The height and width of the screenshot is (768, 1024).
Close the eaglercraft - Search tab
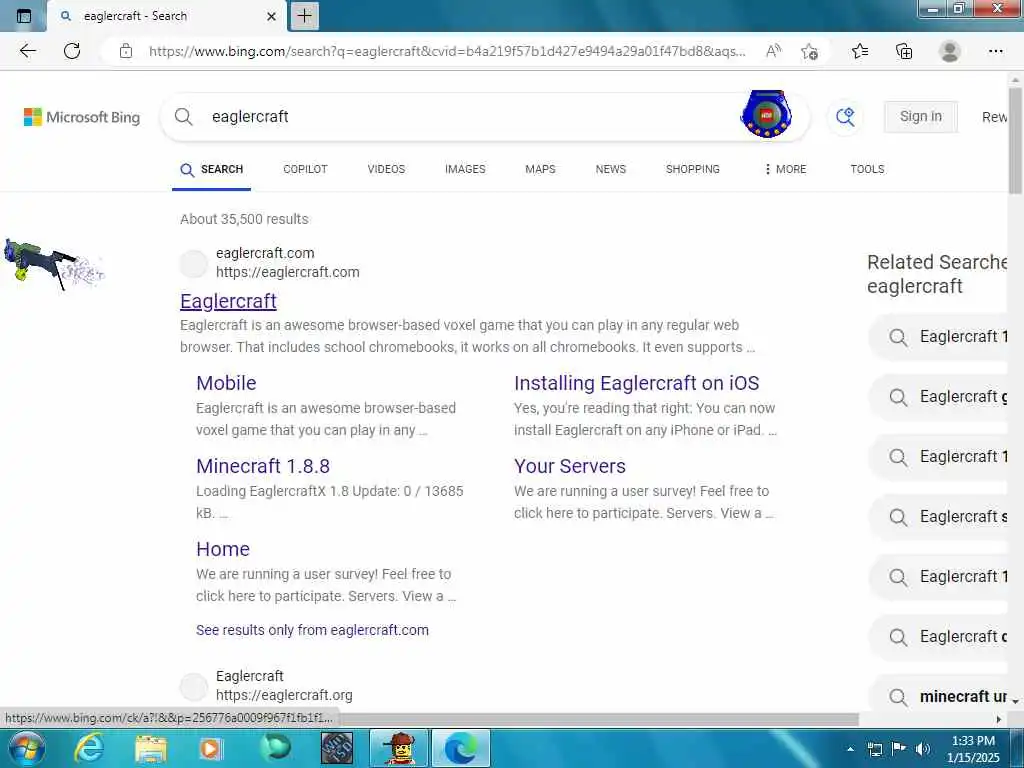point(272,16)
